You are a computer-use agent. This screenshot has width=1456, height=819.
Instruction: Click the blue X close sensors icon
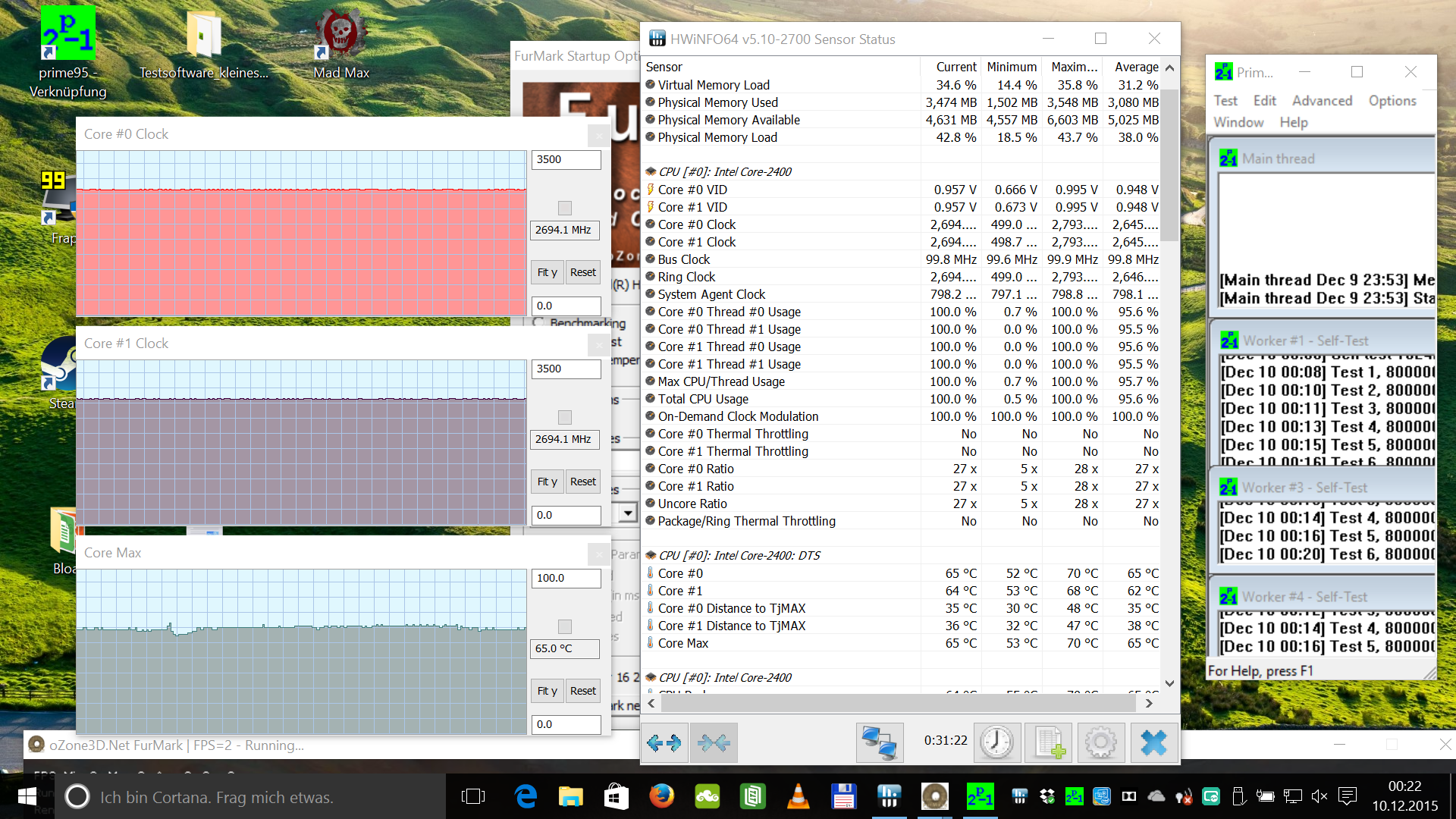[x=1153, y=742]
